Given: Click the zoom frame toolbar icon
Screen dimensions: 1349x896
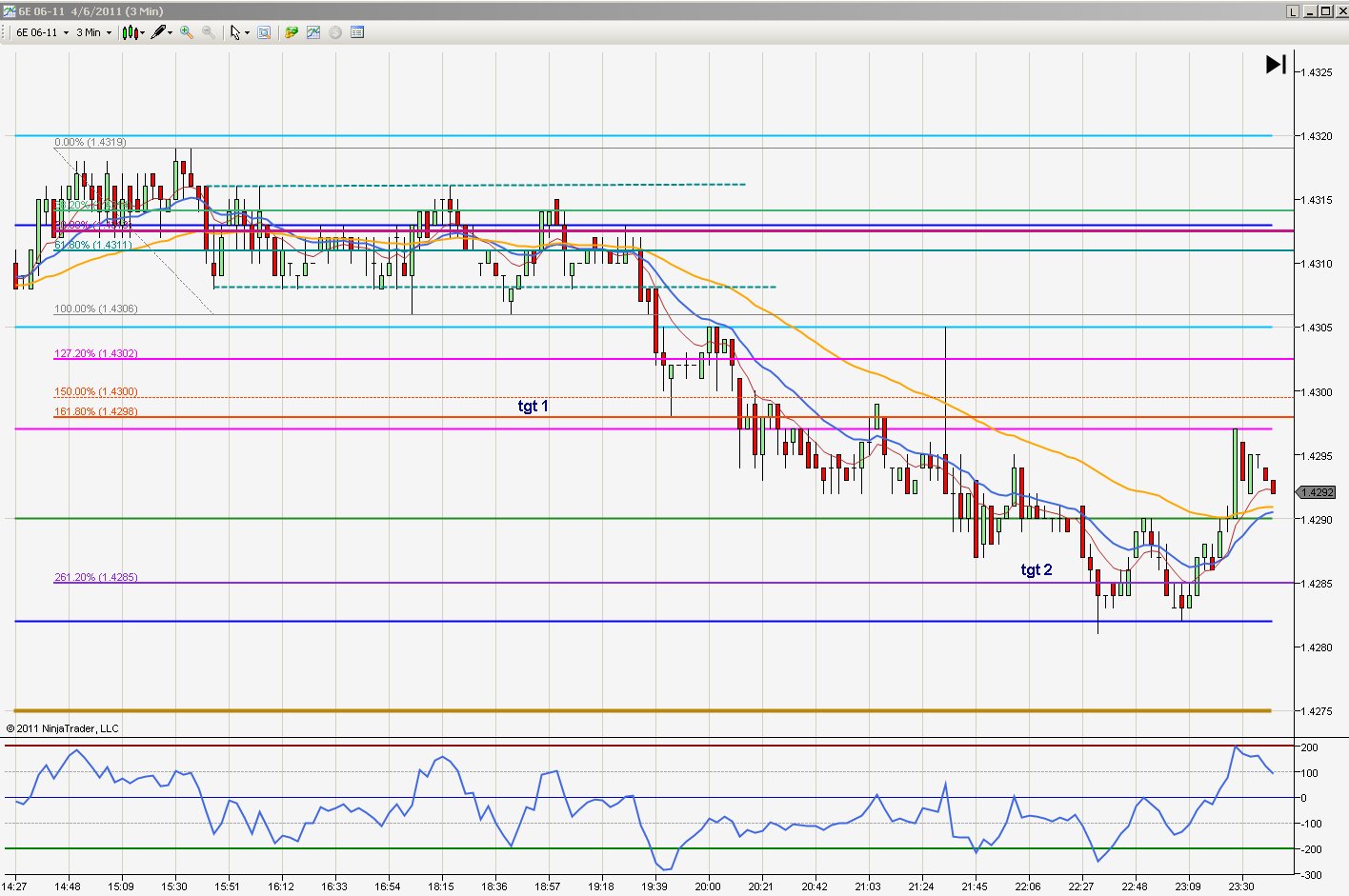Looking at the screenshot, I should point(265,32).
